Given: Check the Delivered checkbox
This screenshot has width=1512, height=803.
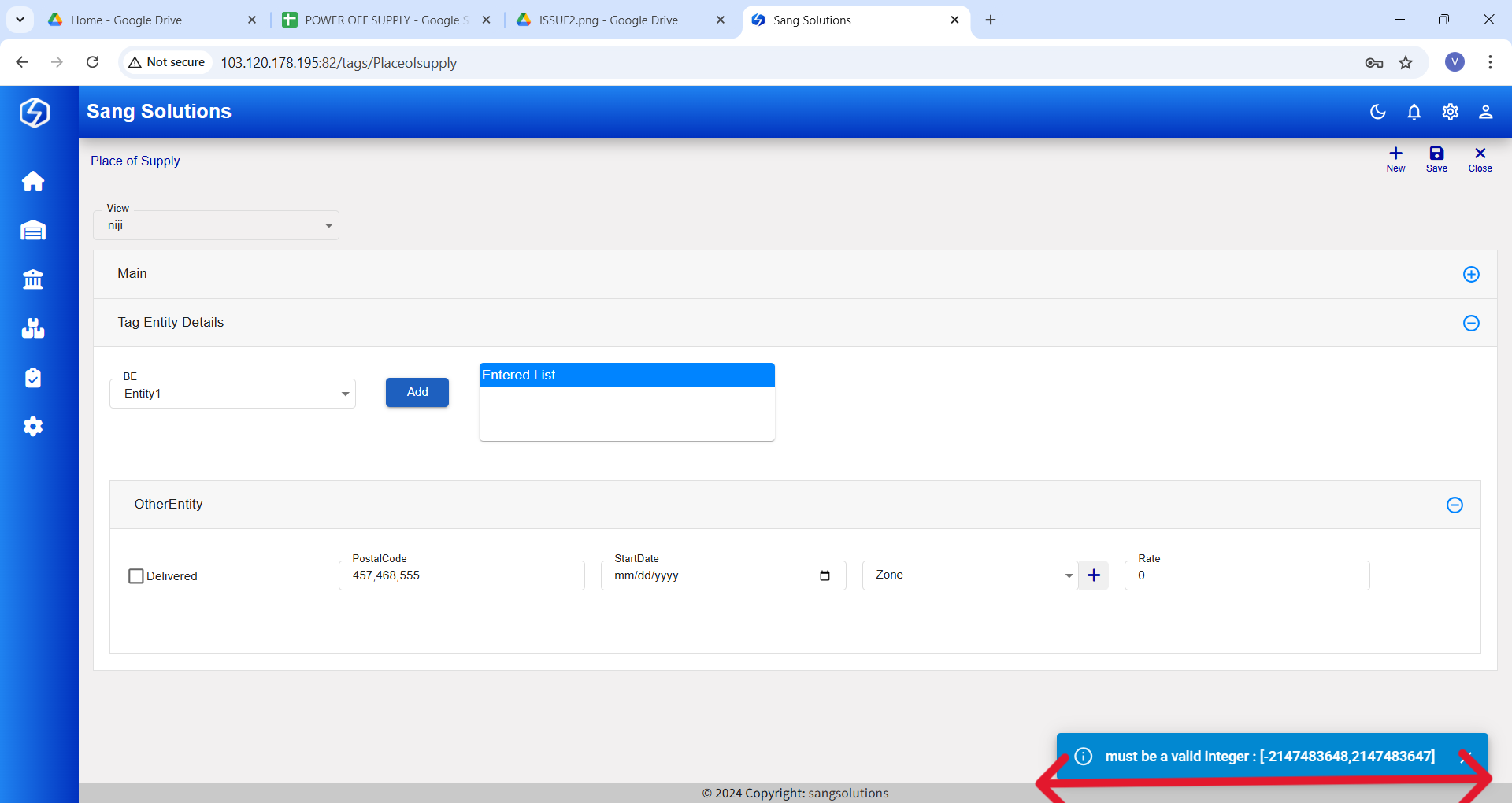Looking at the screenshot, I should 136,576.
